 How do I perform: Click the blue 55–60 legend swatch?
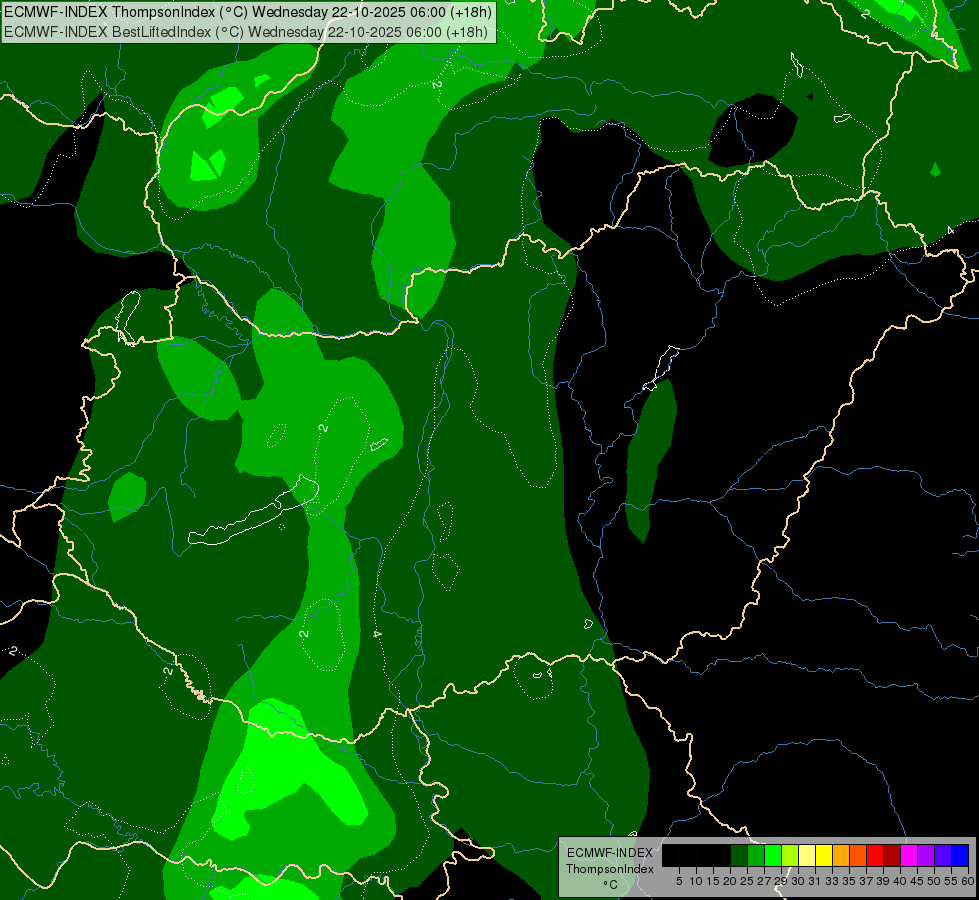pyautogui.click(x=960, y=855)
